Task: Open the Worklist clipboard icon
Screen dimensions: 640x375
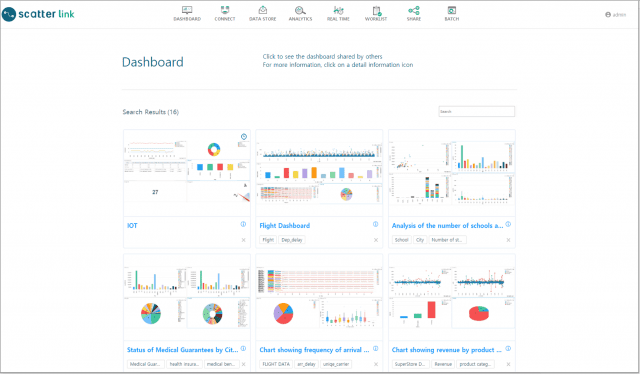Action: 376,10
